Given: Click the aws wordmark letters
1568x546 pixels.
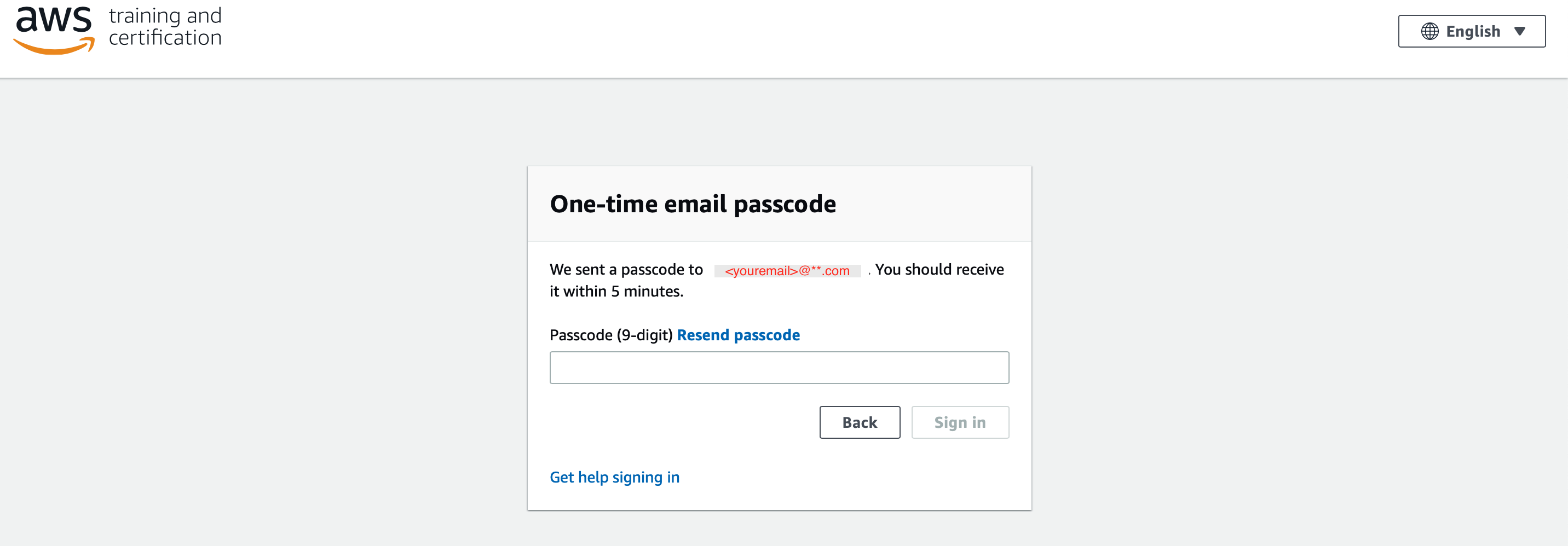Looking at the screenshot, I should [54, 20].
